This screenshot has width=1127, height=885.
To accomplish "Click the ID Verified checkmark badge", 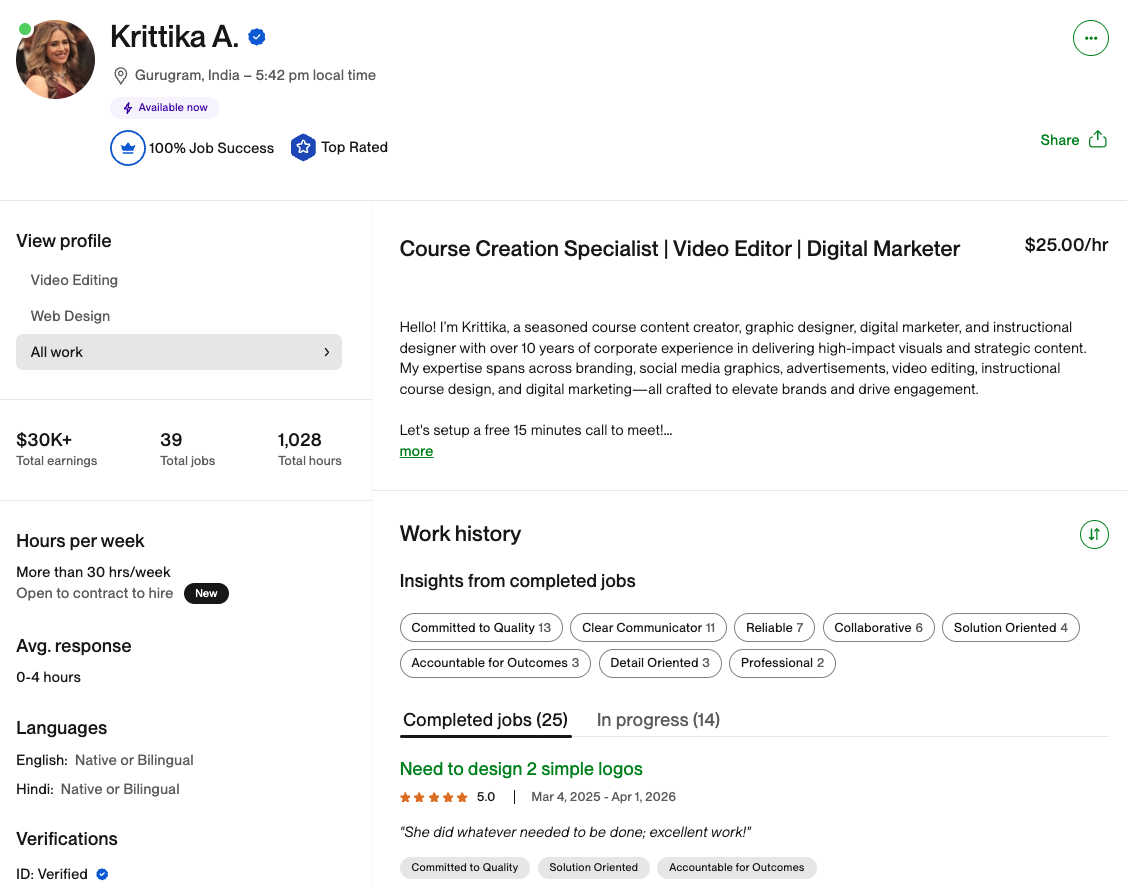I will coord(102,874).
